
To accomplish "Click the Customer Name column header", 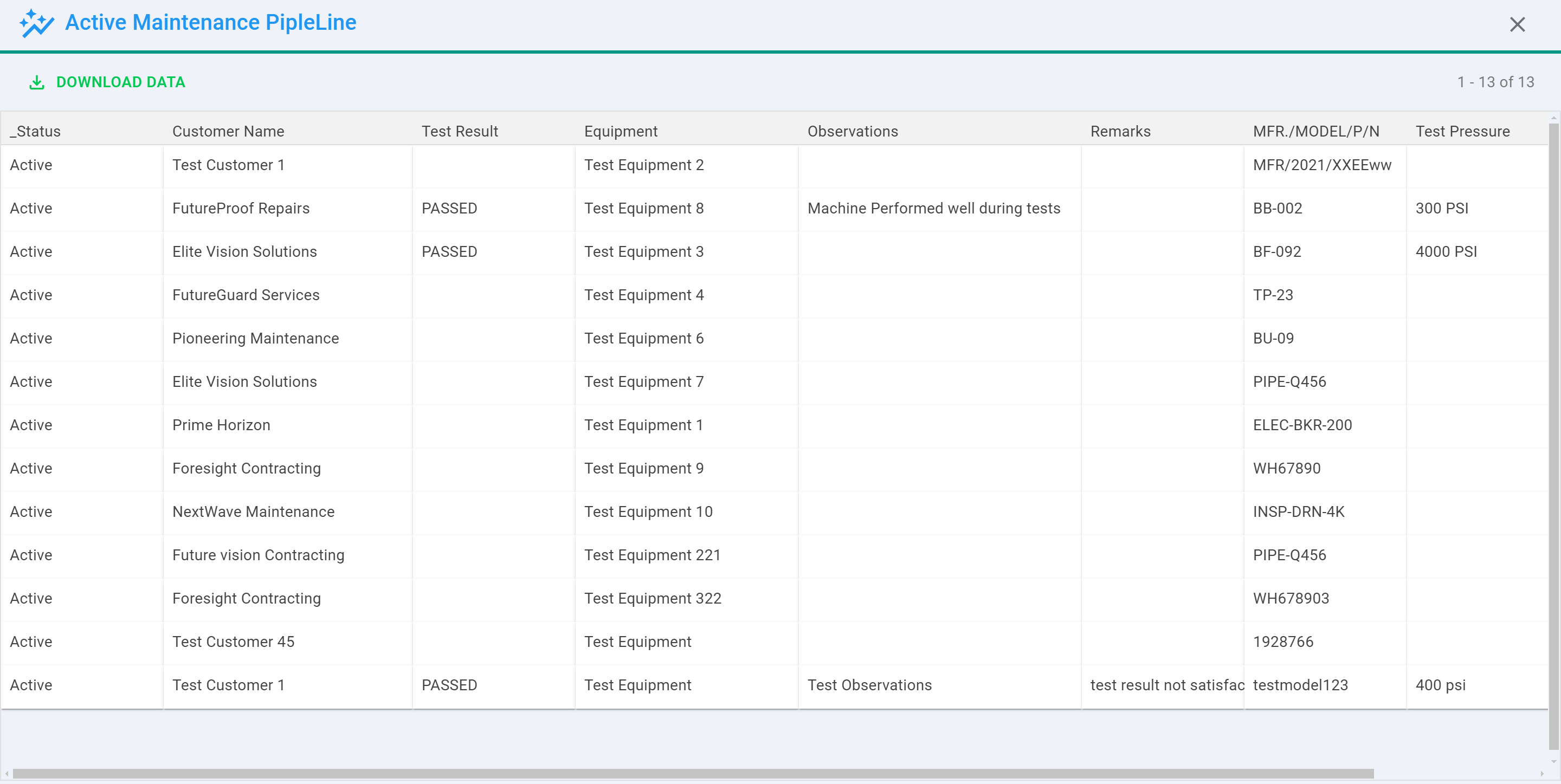I will (228, 132).
